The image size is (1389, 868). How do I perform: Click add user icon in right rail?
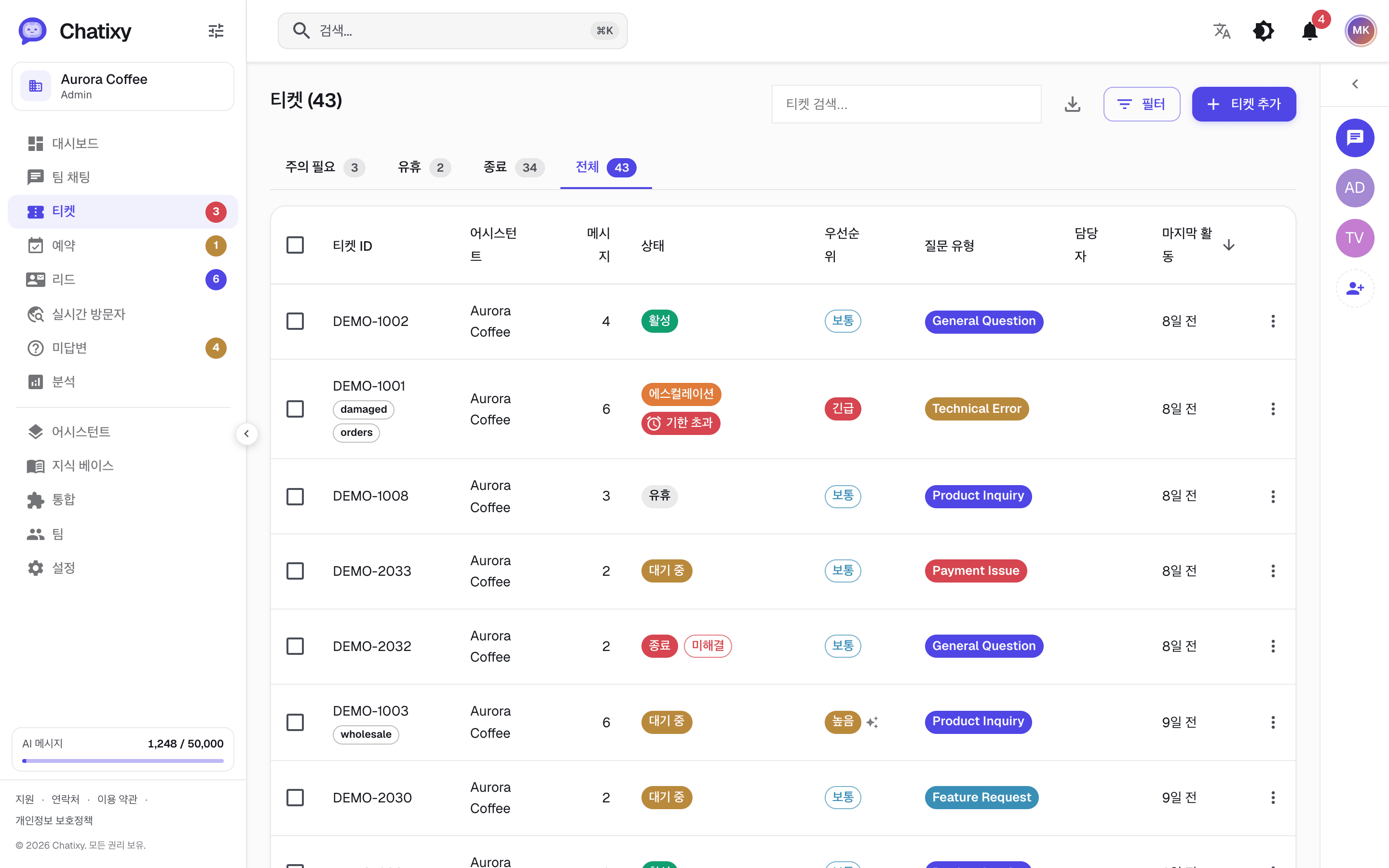[1355, 287]
